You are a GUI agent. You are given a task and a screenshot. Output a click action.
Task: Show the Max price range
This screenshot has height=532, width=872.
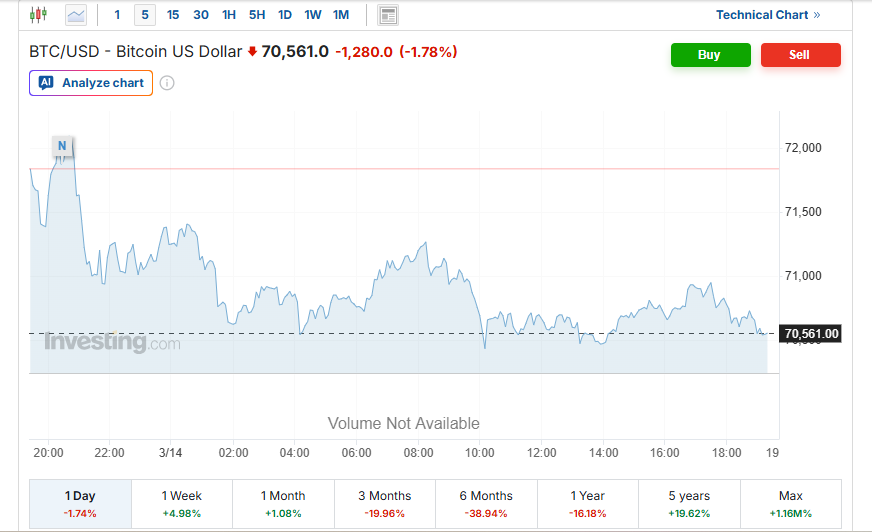(790, 504)
